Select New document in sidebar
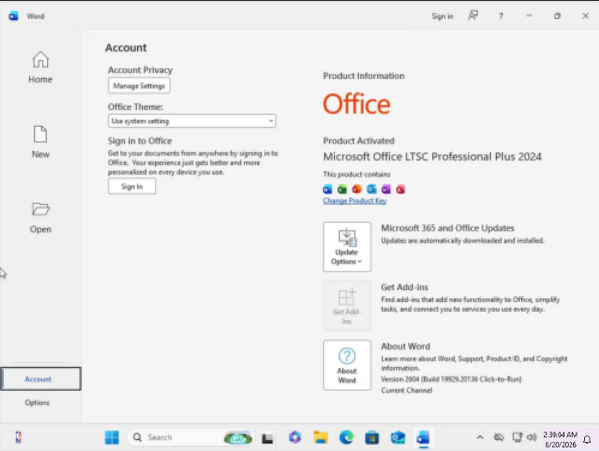 [x=40, y=142]
